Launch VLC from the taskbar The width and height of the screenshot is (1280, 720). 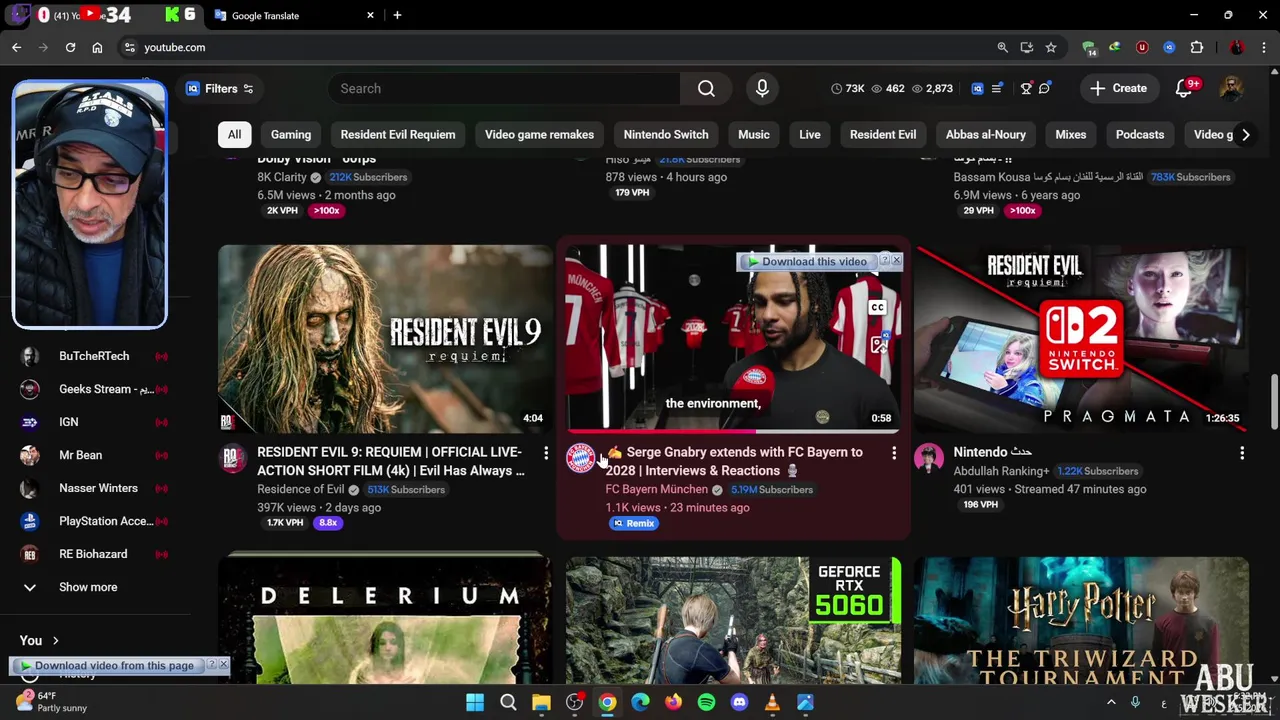tap(772, 702)
